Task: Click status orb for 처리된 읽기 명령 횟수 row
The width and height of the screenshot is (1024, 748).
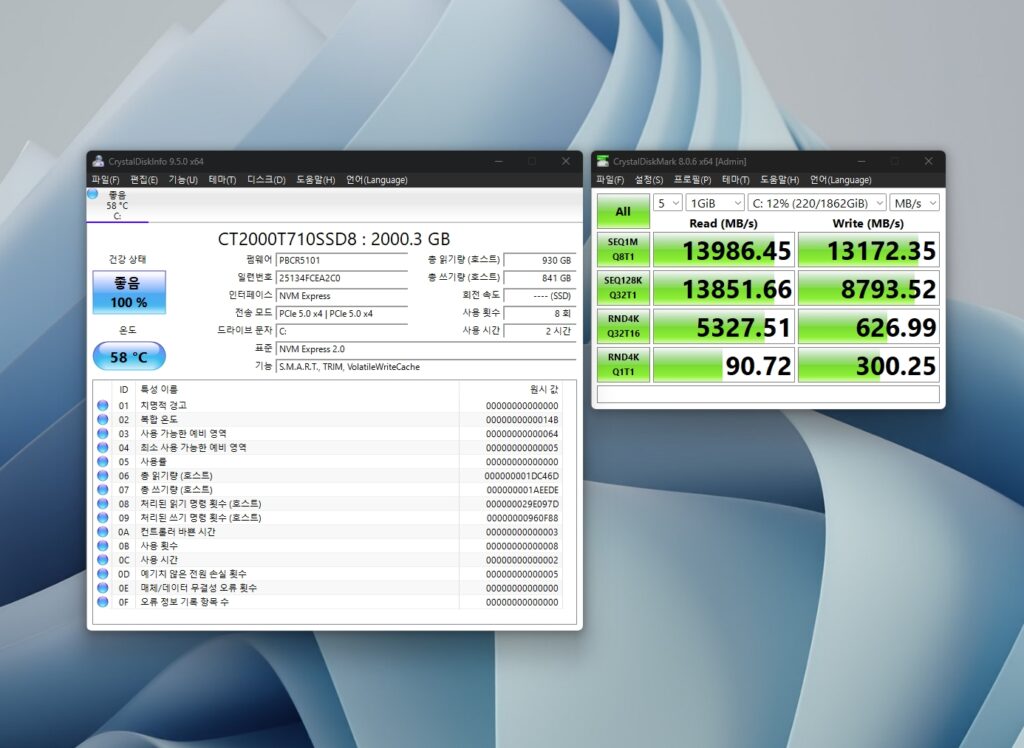Action: (103, 504)
